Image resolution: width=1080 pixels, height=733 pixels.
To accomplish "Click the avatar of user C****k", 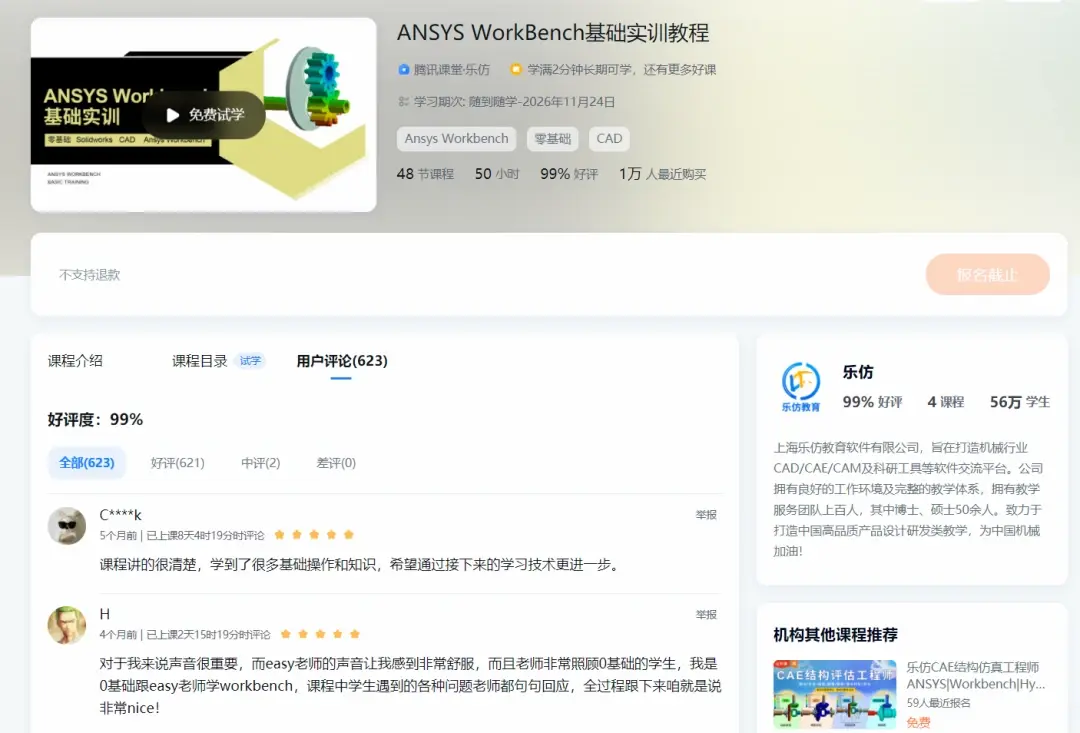I will [x=67, y=526].
